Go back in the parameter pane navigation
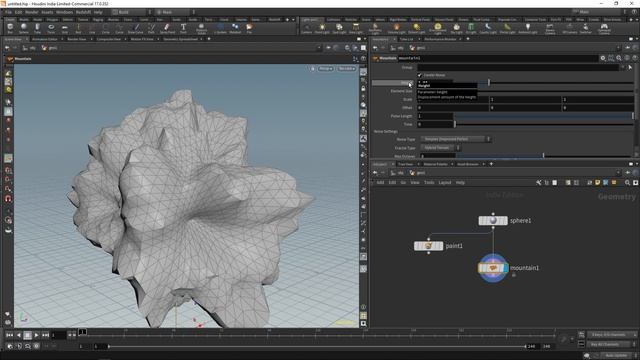The width and height of the screenshot is (640, 360). pyautogui.click(x=375, y=48)
